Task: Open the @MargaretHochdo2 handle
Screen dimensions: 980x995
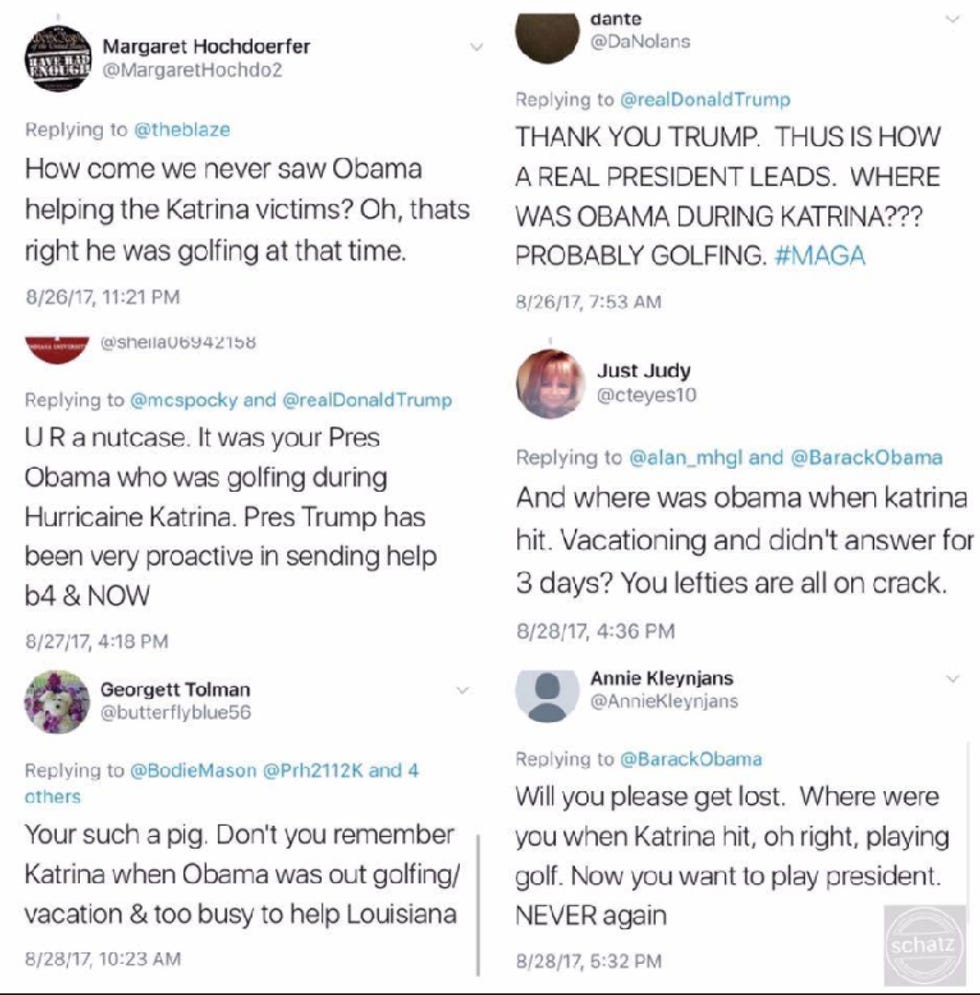Action: [192, 70]
